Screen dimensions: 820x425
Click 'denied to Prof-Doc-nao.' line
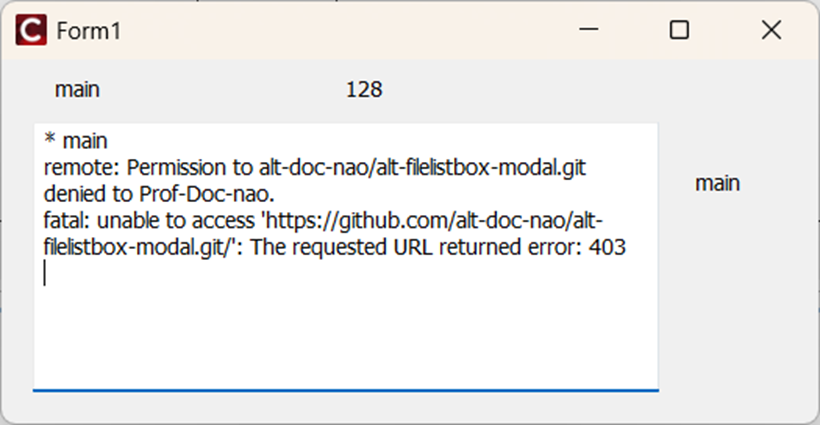[x=160, y=194]
